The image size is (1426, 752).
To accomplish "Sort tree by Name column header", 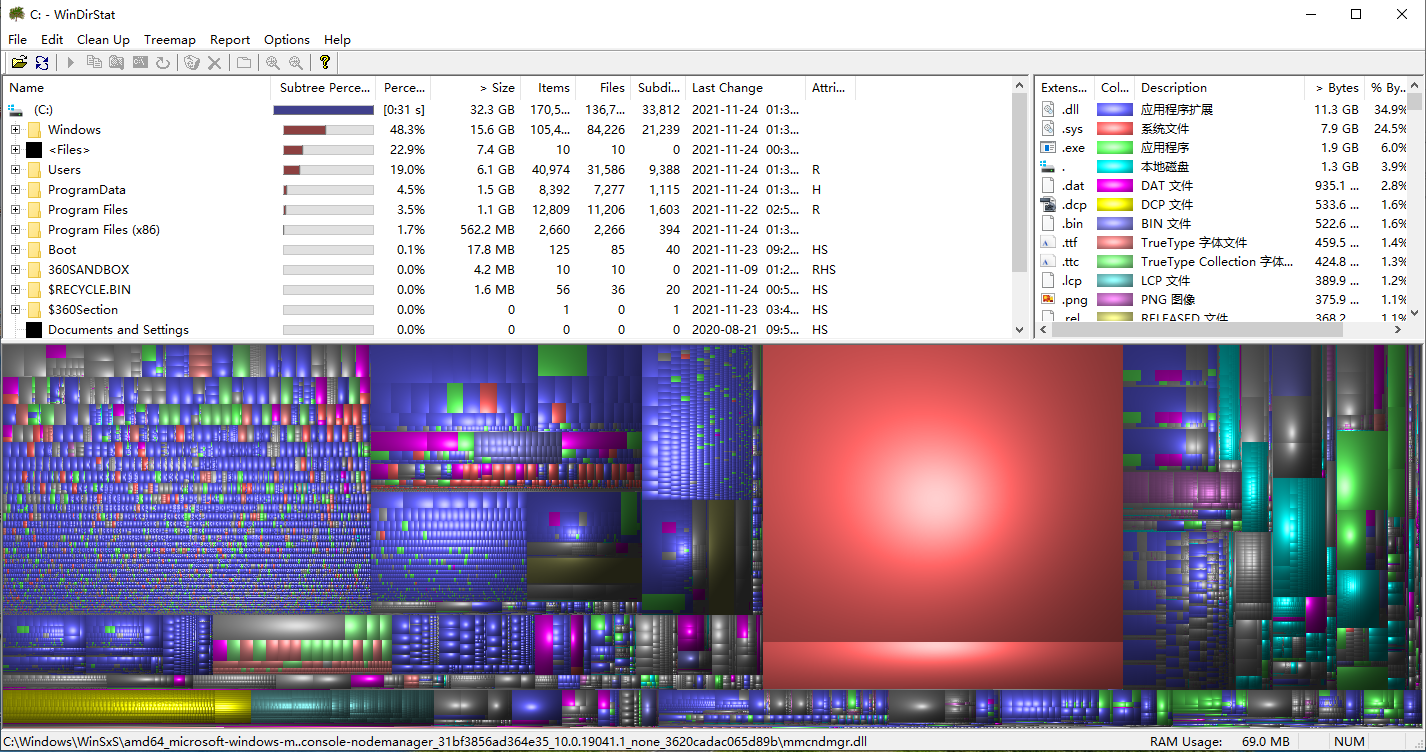I will tap(136, 87).
